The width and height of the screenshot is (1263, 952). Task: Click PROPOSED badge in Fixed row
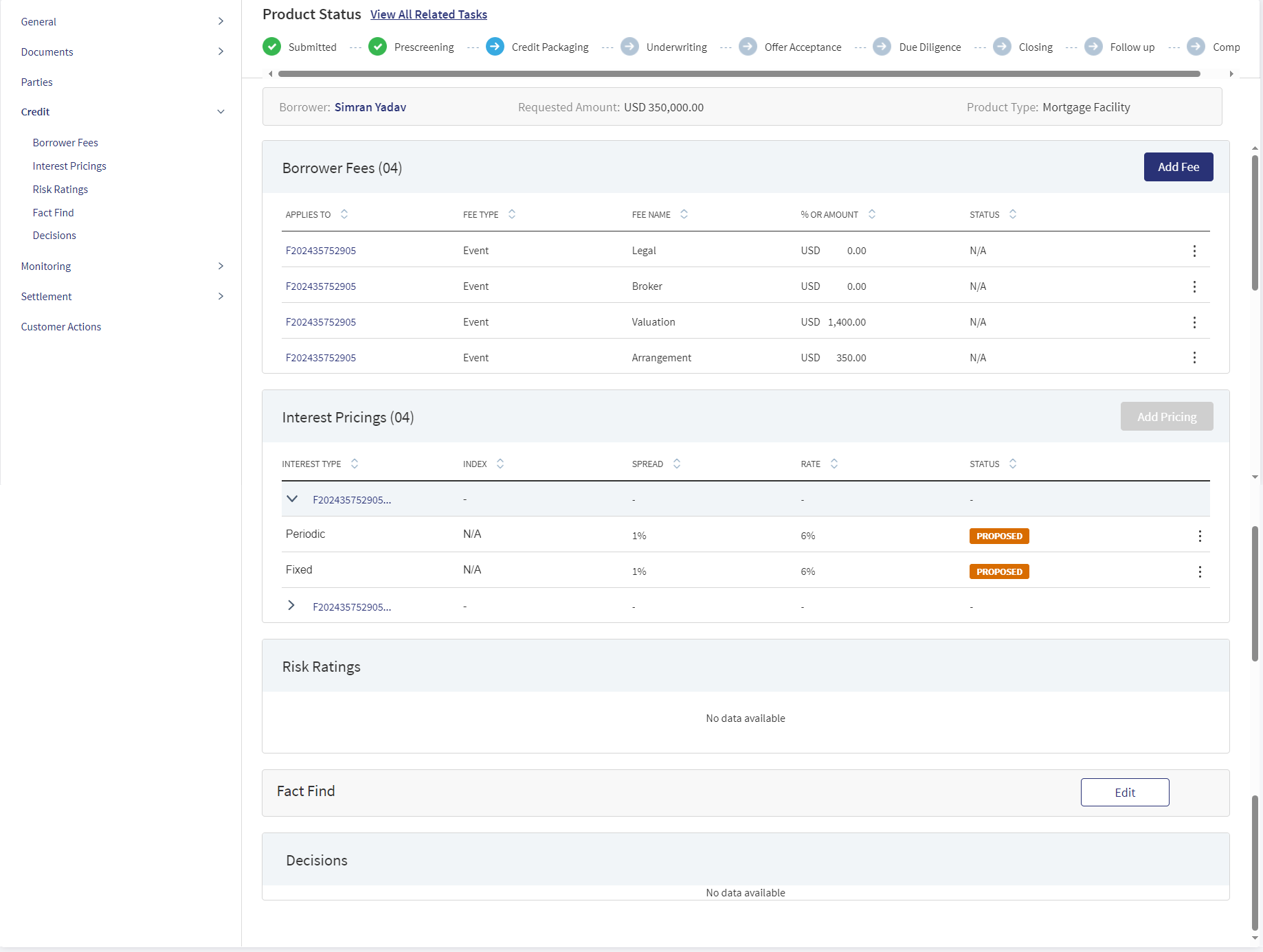999,571
